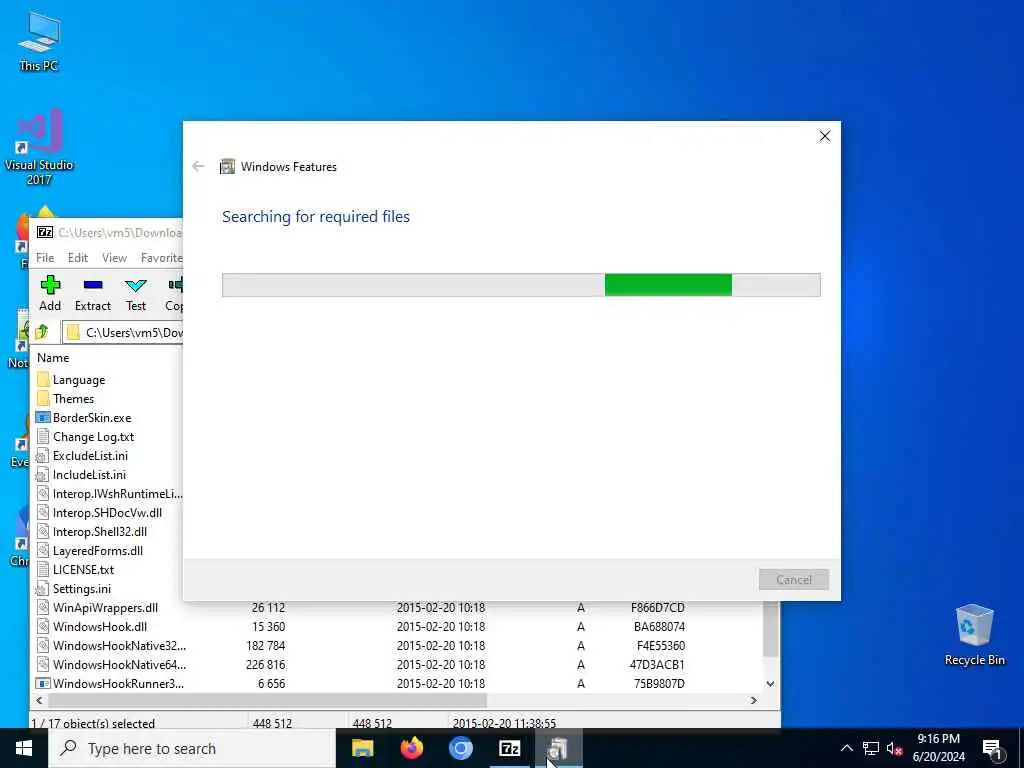Click scroll down arrow in 7-Zip list
Viewport: 1024px width, 768px height.
coord(771,684)
